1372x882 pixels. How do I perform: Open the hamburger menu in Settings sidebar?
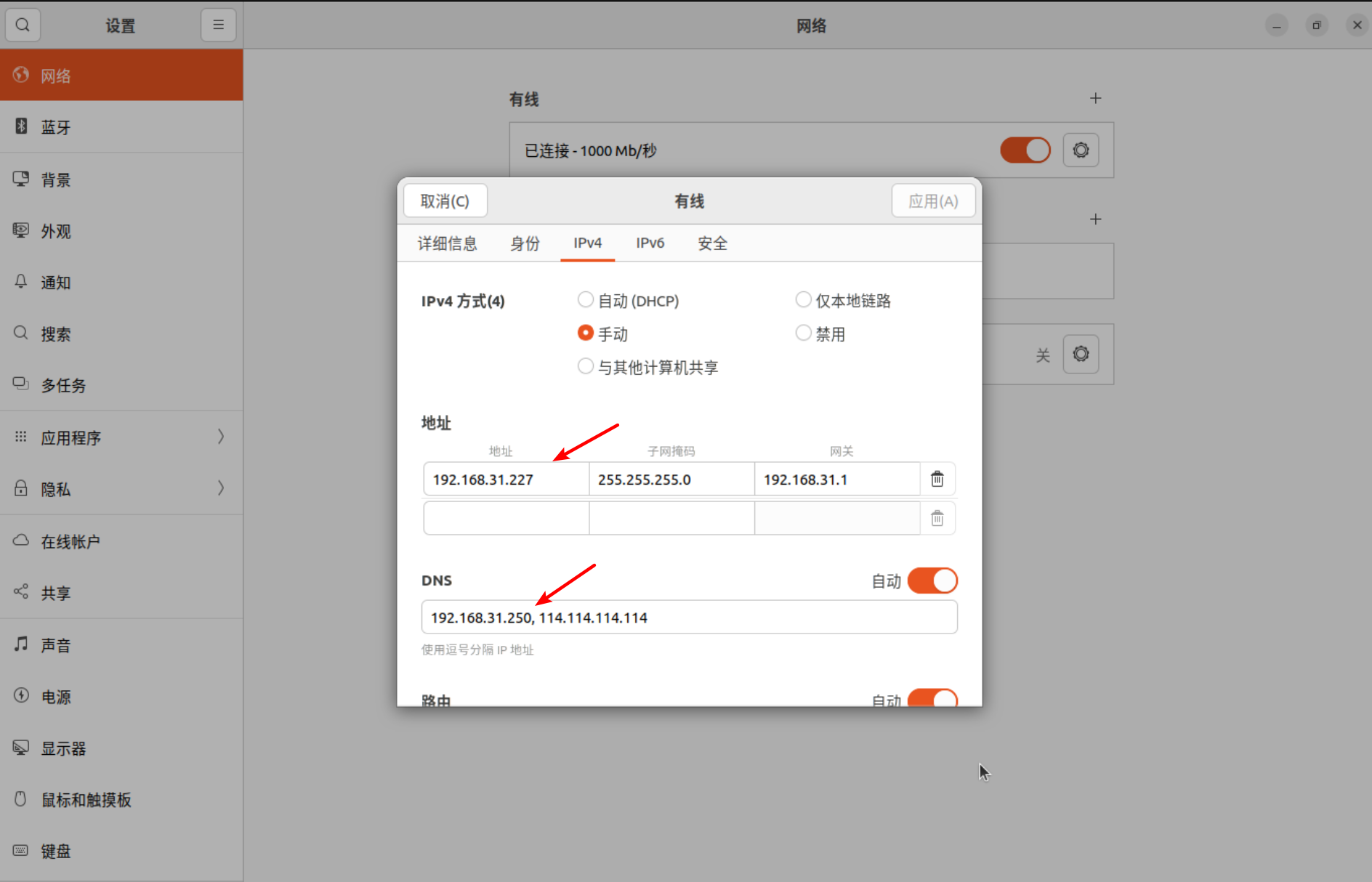pos(218,25)
